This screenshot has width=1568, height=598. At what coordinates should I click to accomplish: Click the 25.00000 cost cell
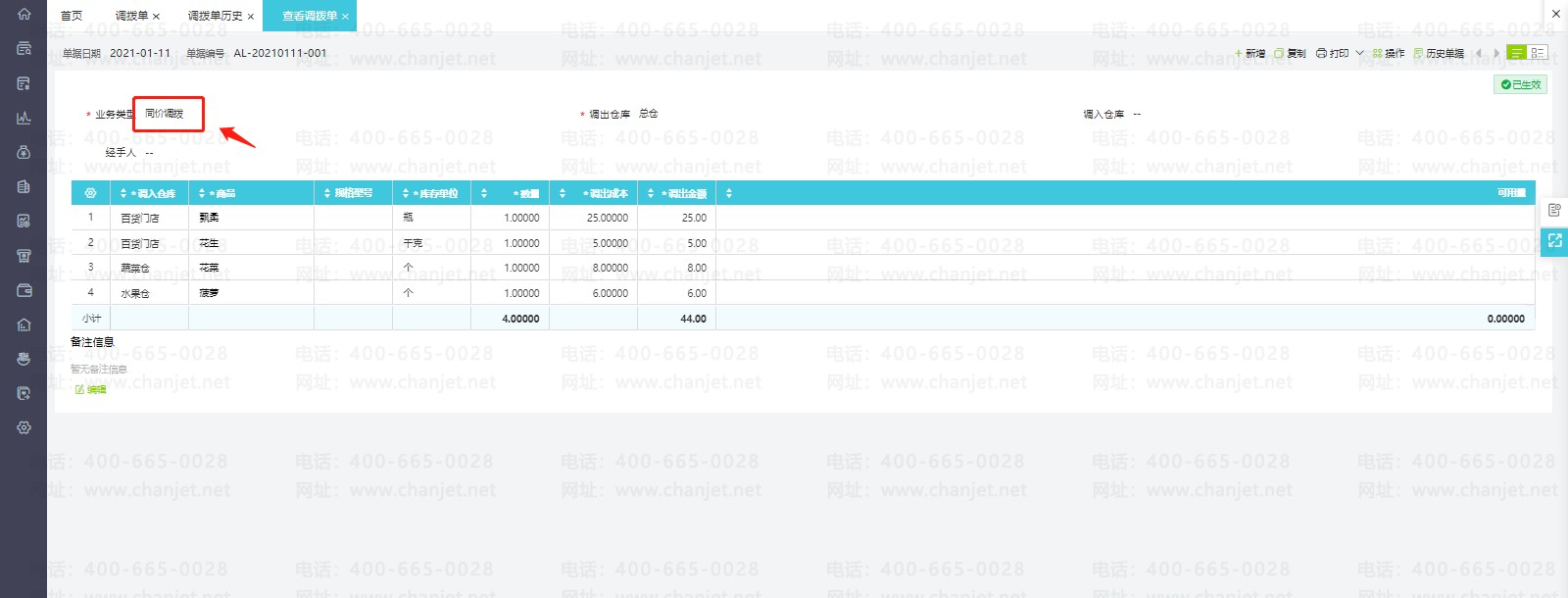click(x=608, y=218)
